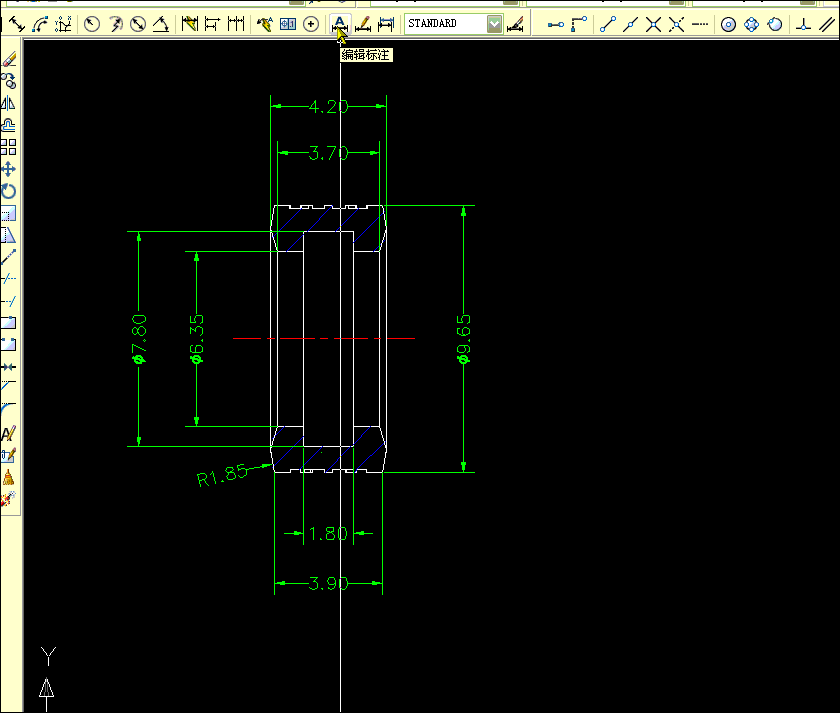This screenshot has height=713, width=840.
Task: Click the Snap From icon
Action: (579, 24)
